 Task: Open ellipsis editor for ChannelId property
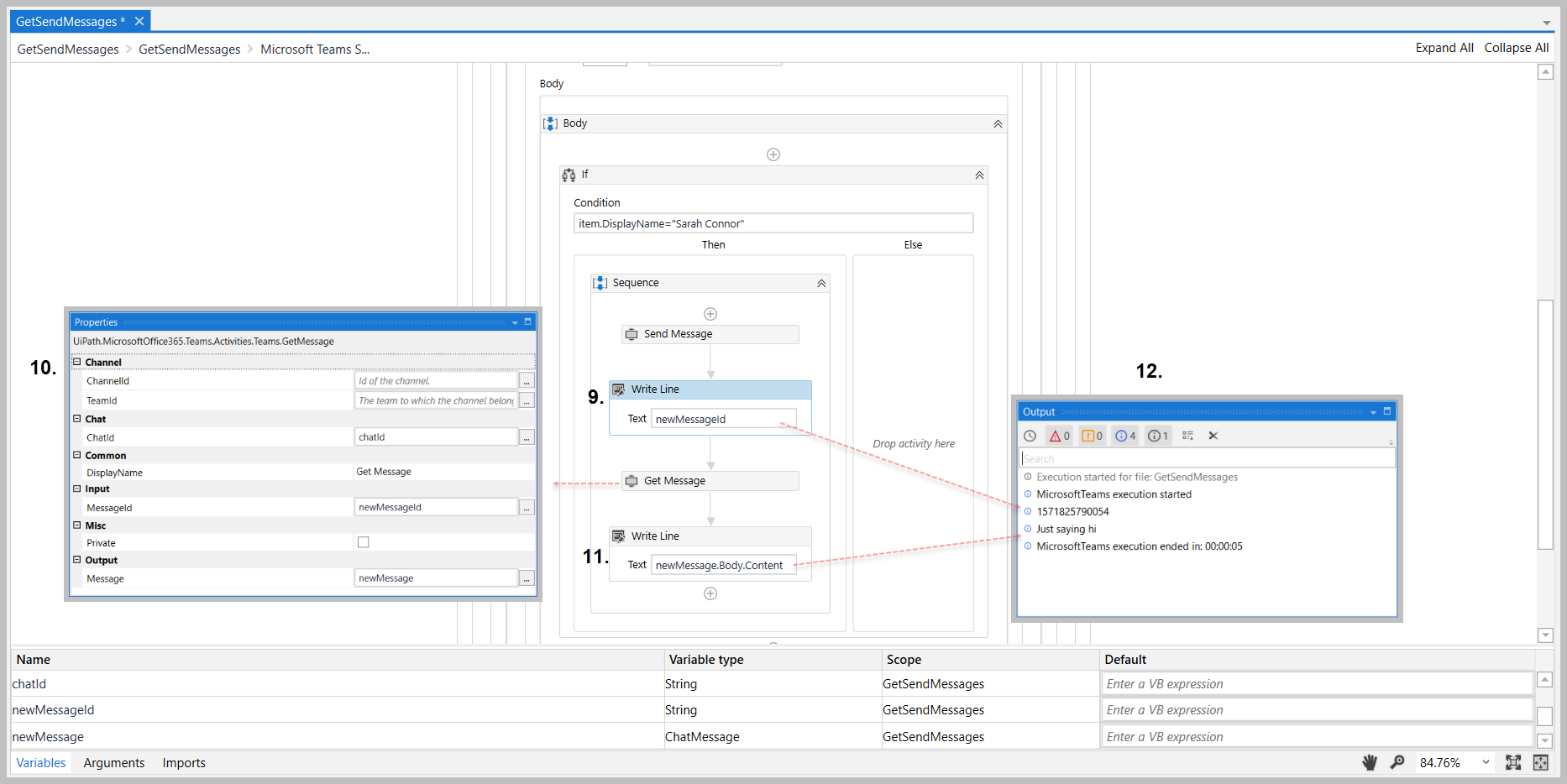[x=527, y=381]
